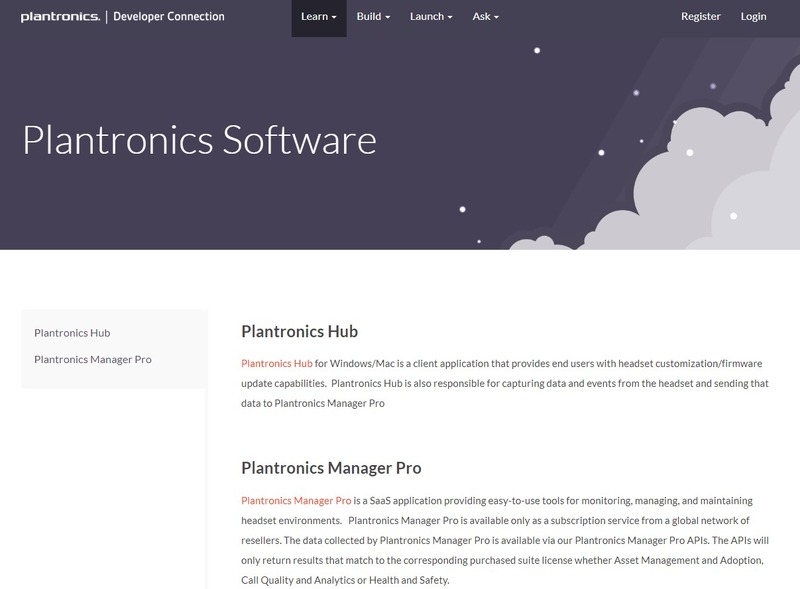800x589 pixels.
Task: Follow the orange Plantronics Manager Pro link
Action: point(295,500)
